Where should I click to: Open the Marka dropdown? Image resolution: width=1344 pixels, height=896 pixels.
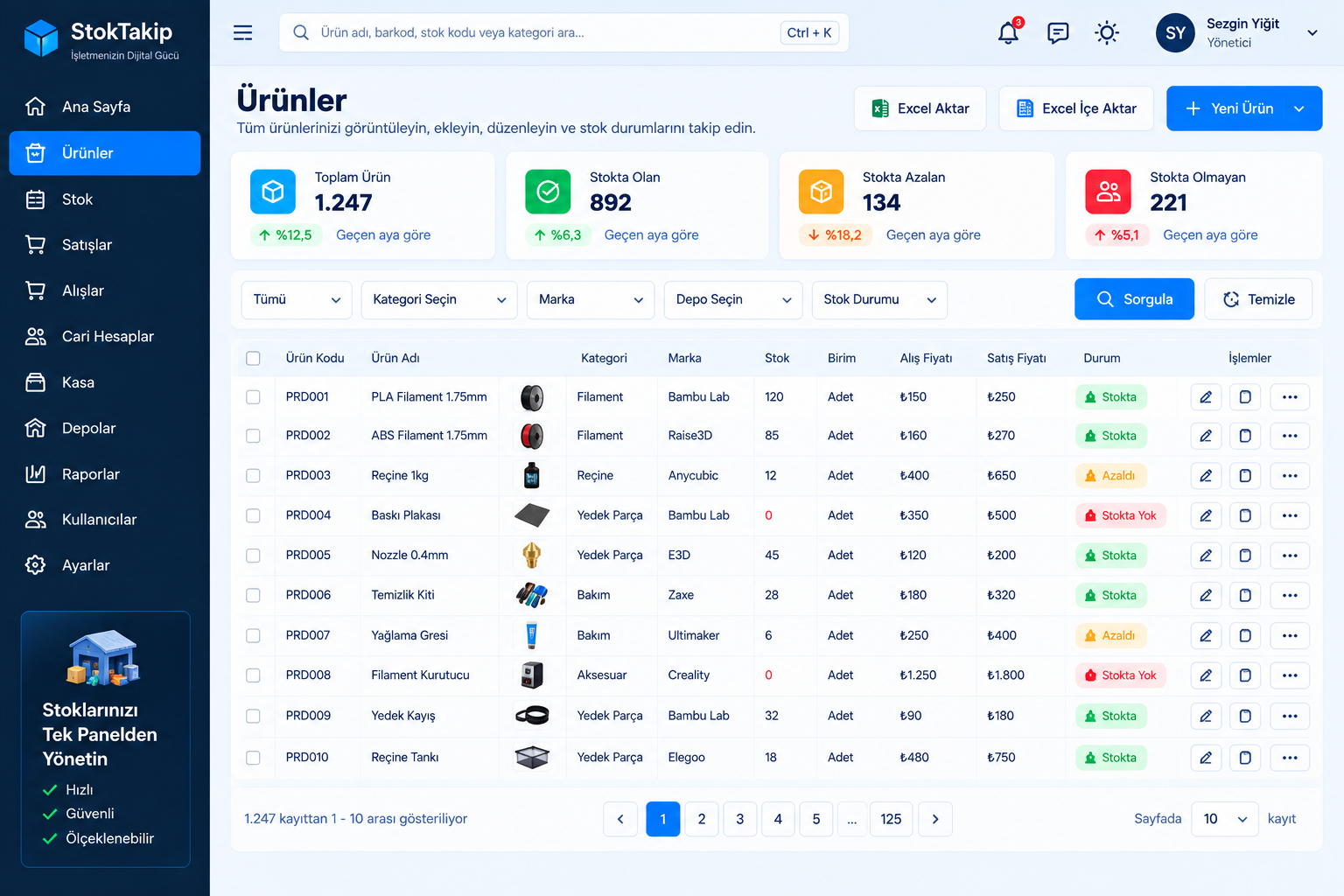[x=591, y=300]
